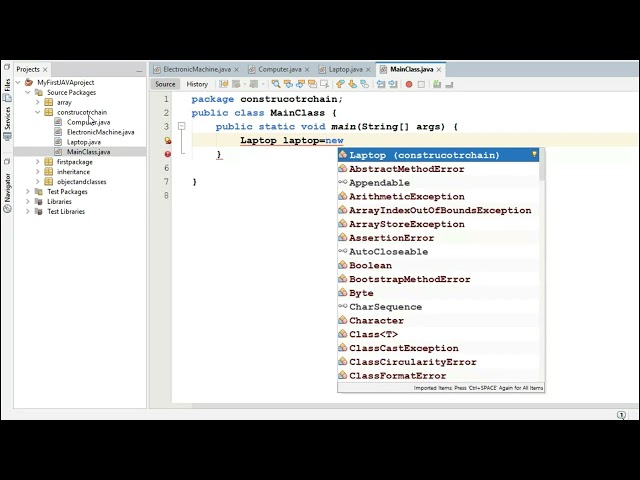Viewport: 640px width, 480px height.
Task: Click the History view button
Action: pos(197,84)
